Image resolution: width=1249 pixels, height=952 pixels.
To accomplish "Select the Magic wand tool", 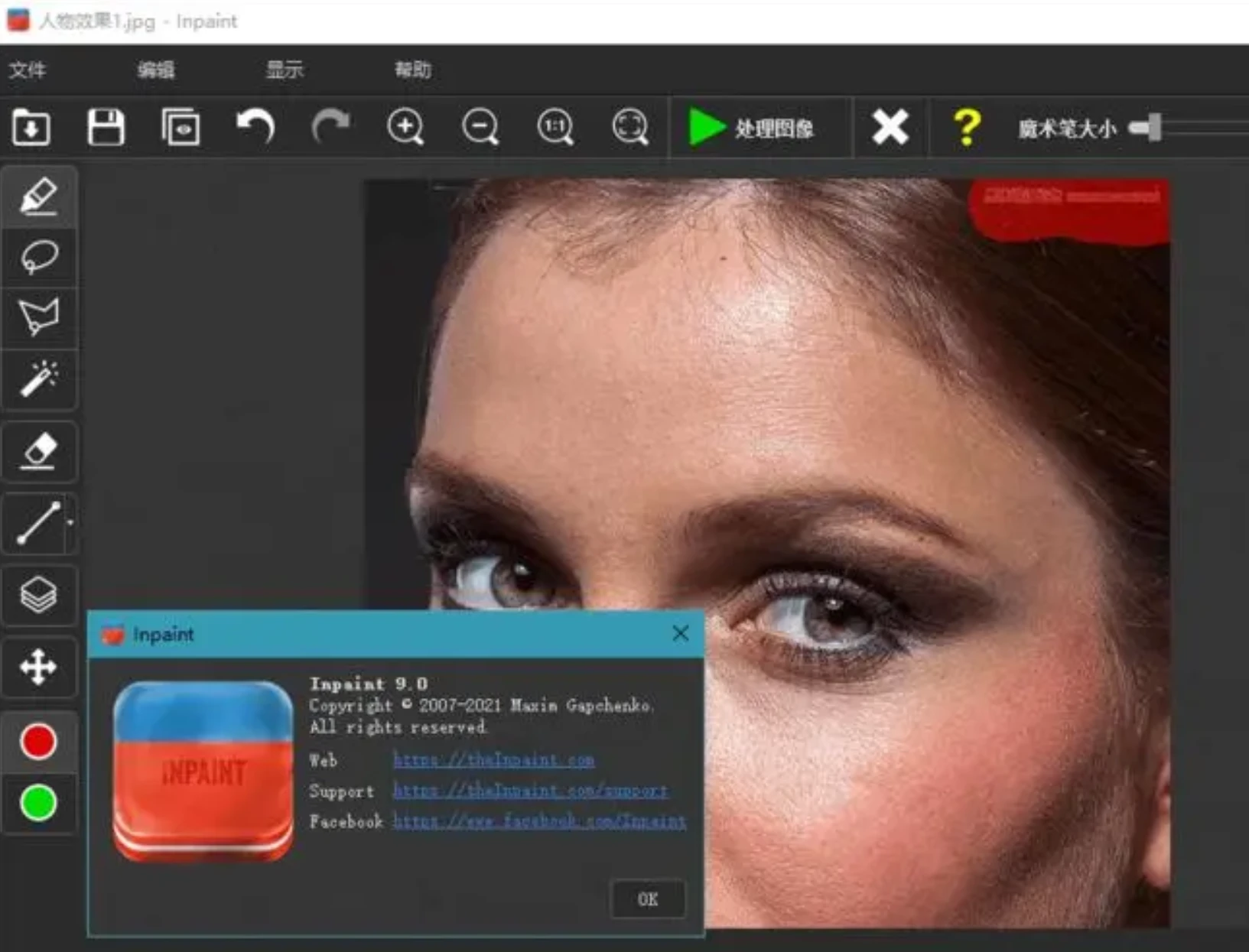I will point(39,379).
